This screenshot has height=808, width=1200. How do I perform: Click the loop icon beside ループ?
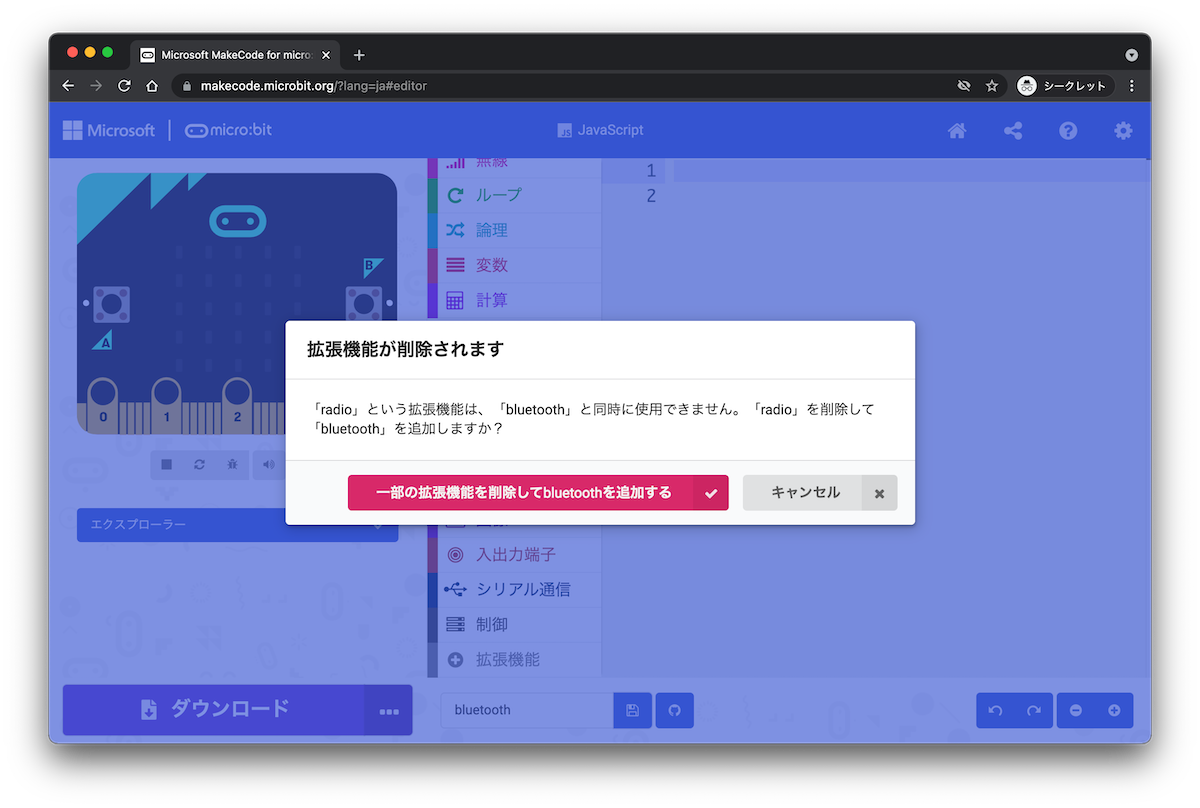[x=455, y=195]
